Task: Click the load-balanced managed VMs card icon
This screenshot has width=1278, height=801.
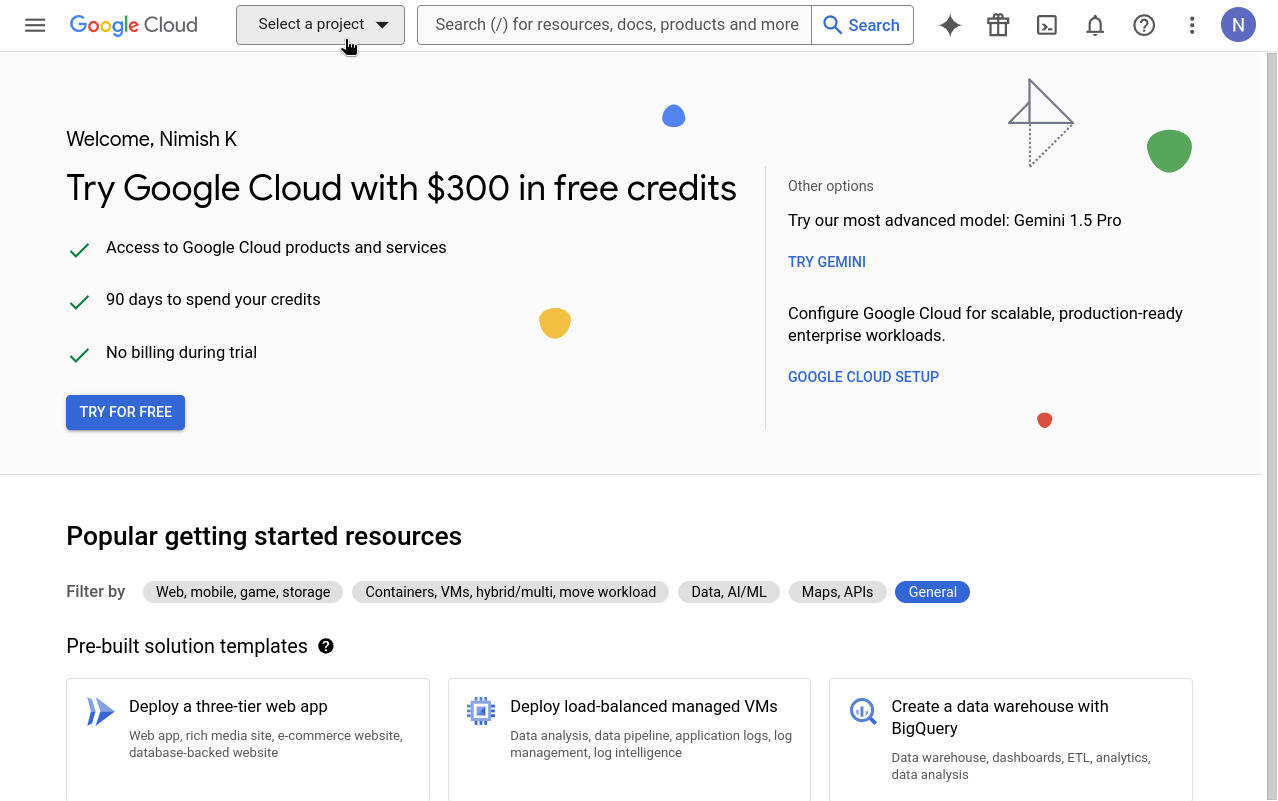Action: coord(480,710)
